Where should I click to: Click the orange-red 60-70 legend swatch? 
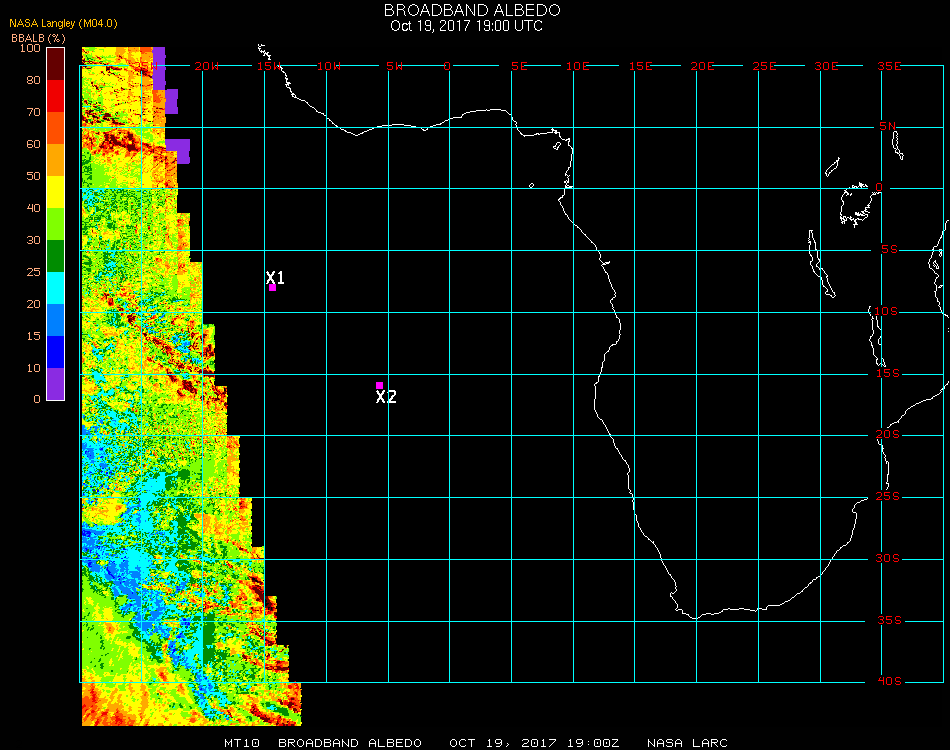tap(55, 128)
